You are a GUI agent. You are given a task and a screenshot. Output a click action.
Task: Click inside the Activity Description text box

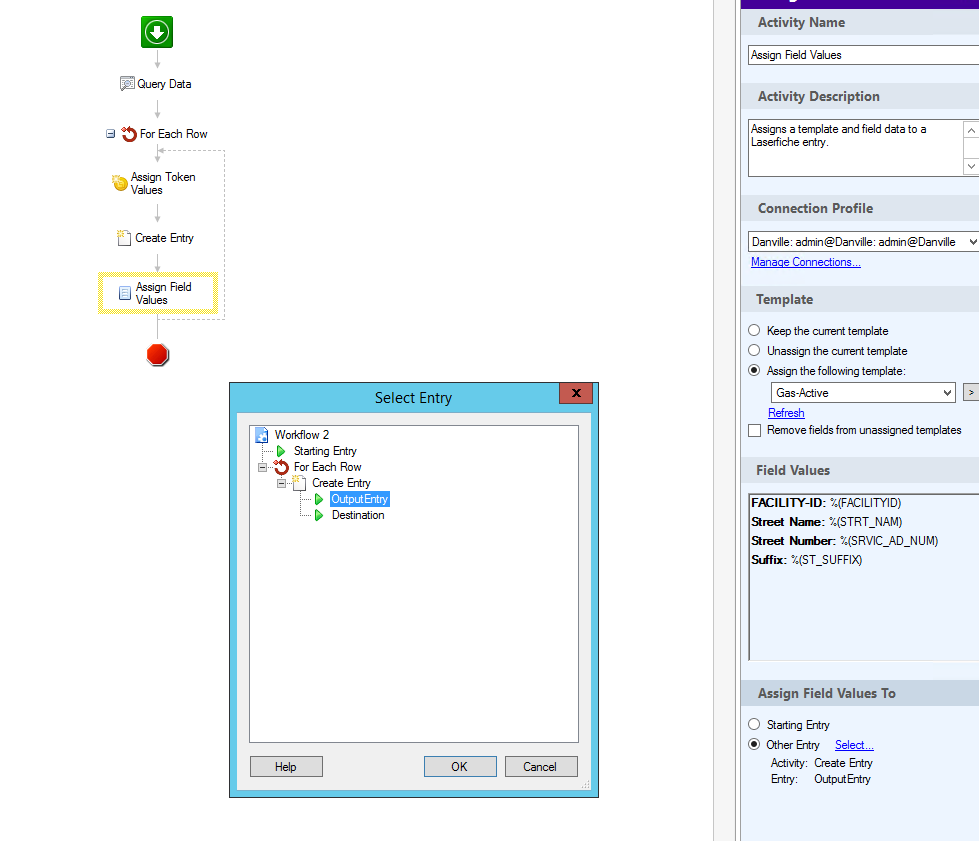pyautogui.click(x=855, y=148)
